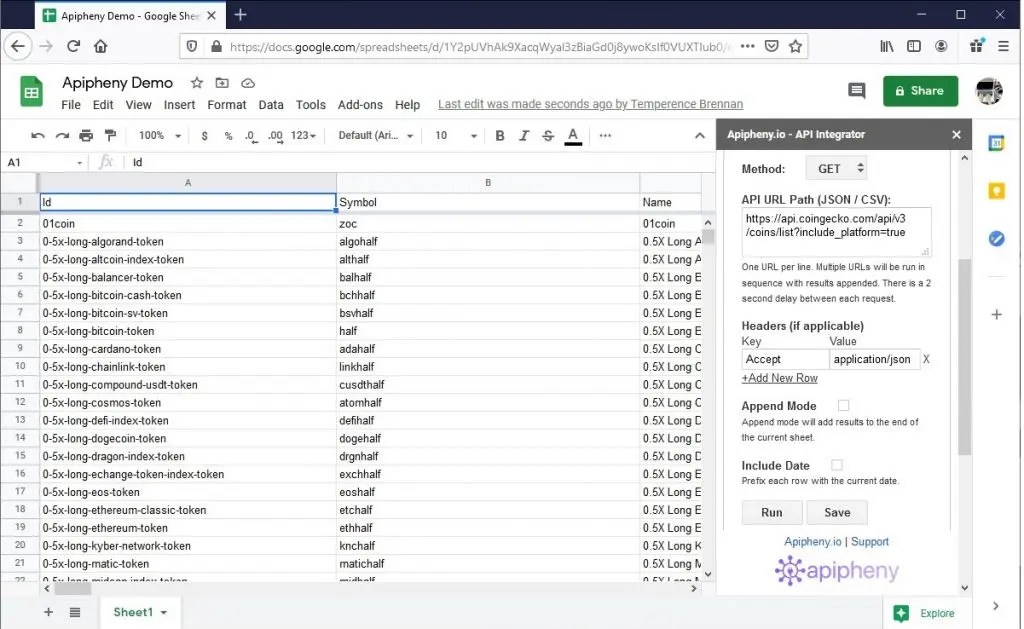This screenshot has width=1024, height=629.
Task: Increase decimal places button
Action: (x=276, y=136)
